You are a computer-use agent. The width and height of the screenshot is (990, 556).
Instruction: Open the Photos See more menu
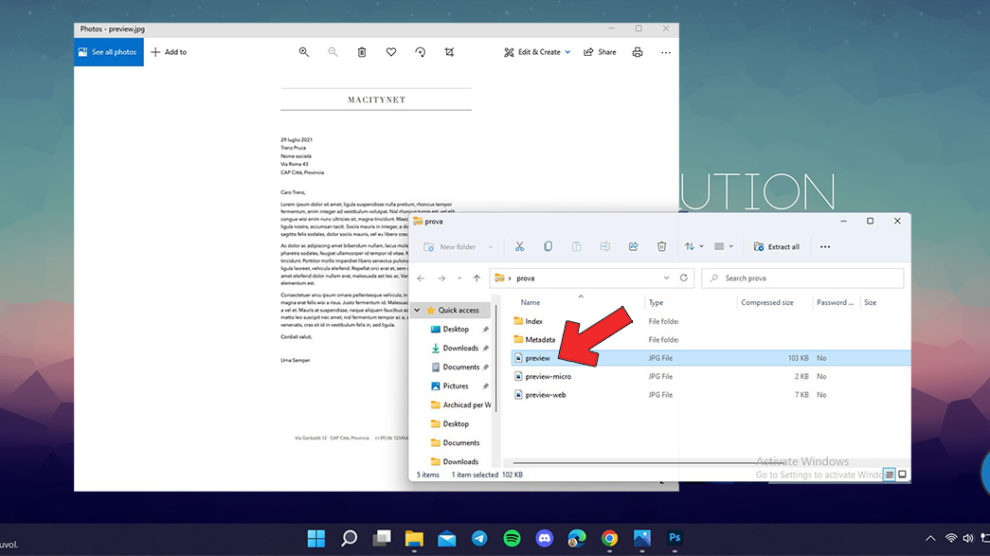[665, 52]
